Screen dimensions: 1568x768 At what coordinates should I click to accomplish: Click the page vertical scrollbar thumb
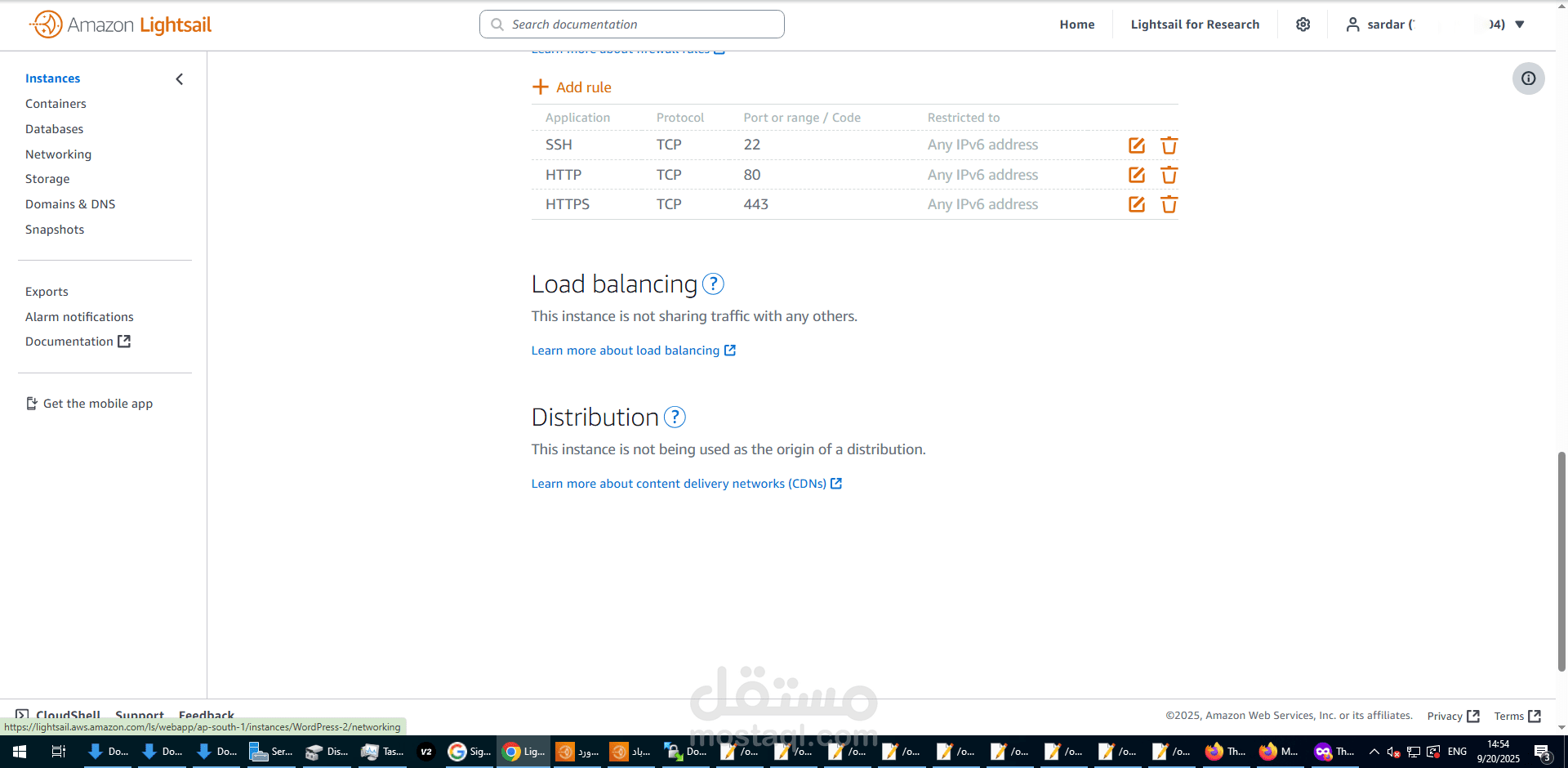point(1561,561)
